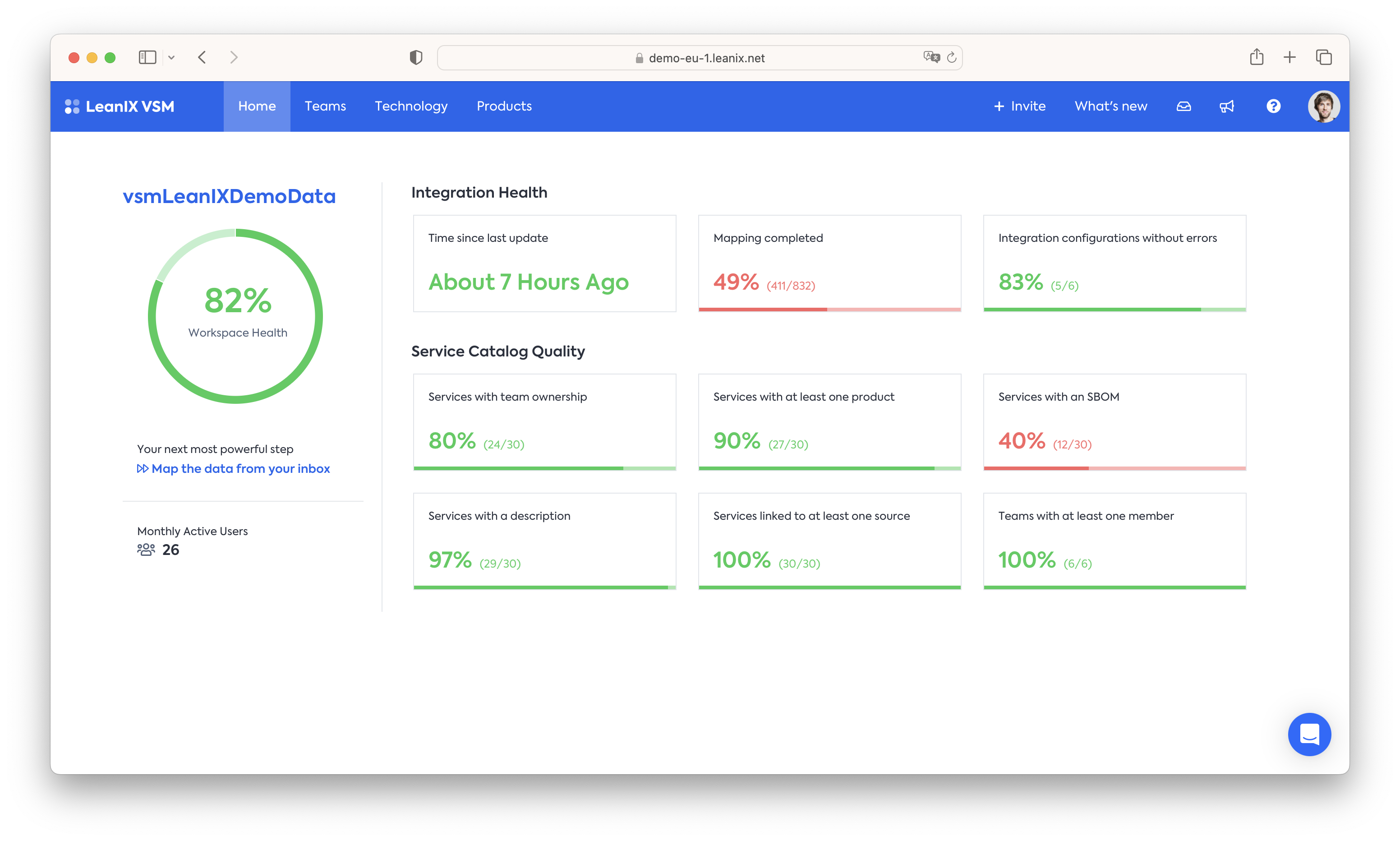Image resolution: width=1400 pixels, height=841 pixels.
Task: Click the page reload icon
Action: [x=952, y=58]
